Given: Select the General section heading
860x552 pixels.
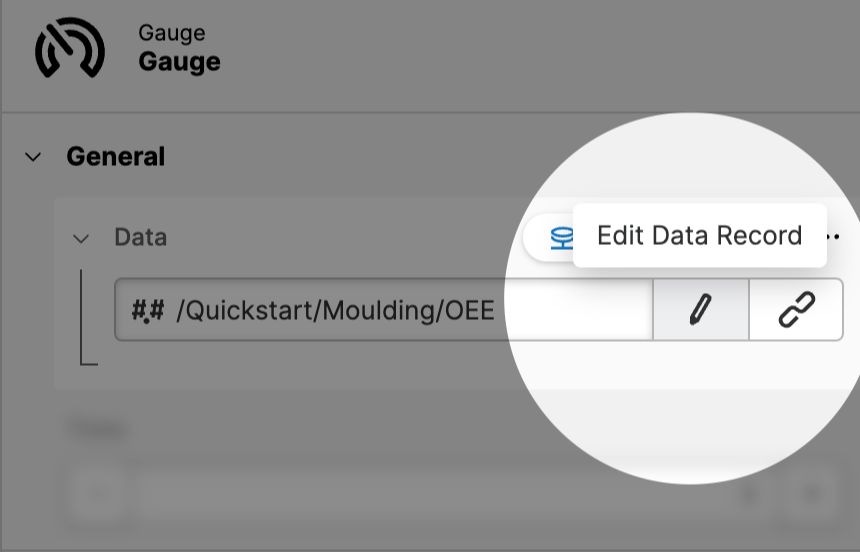Looking at the screenshot, I should tap(115, 157).
